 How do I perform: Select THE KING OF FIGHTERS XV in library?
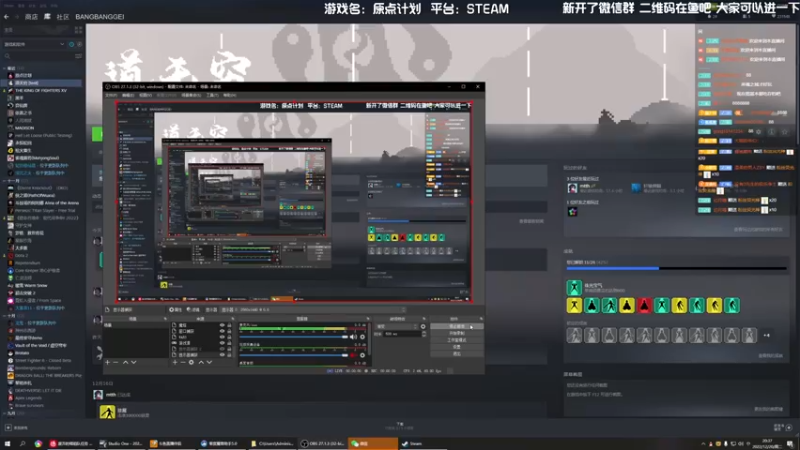click(41, 90)
